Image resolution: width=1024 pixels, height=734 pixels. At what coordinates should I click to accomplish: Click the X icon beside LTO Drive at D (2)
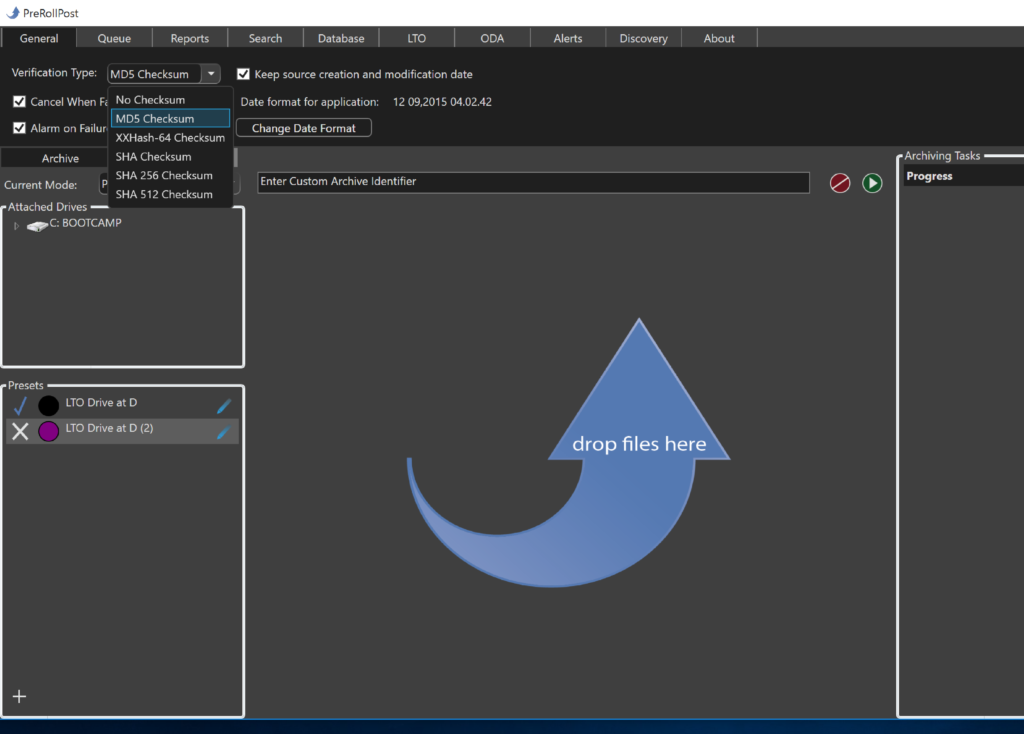coord(19,431)
